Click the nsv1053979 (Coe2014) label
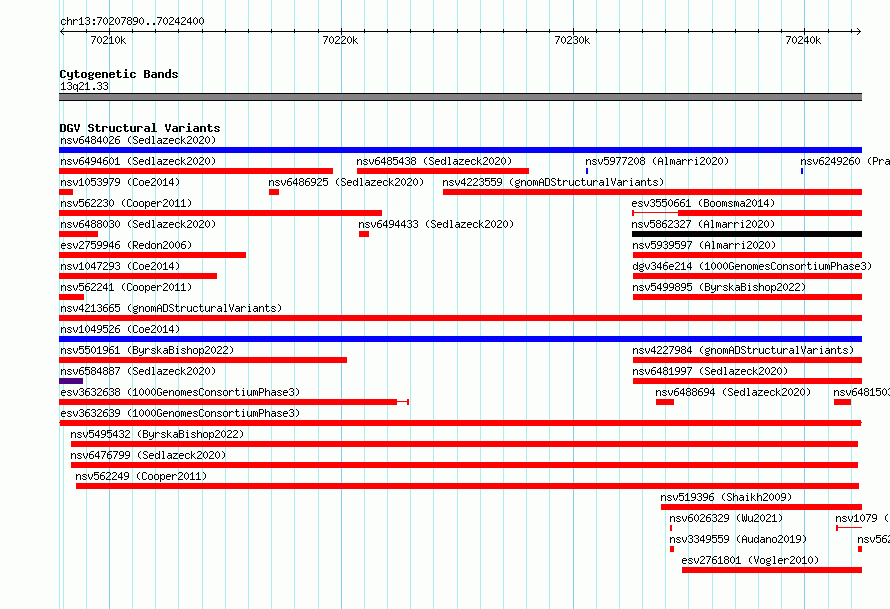 pyautogui.click(x=120, y=182)
